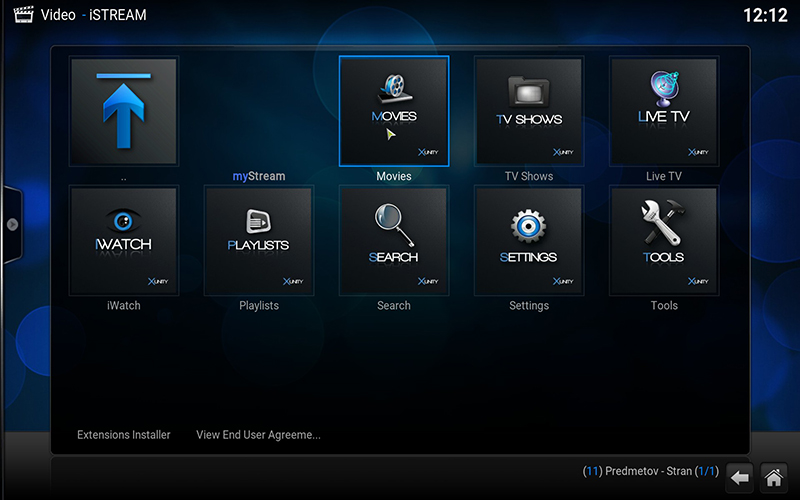The height and width of the screenshot is (500, 800).
Task: Open Extensions Installer
Action: (x=124, y=435)
